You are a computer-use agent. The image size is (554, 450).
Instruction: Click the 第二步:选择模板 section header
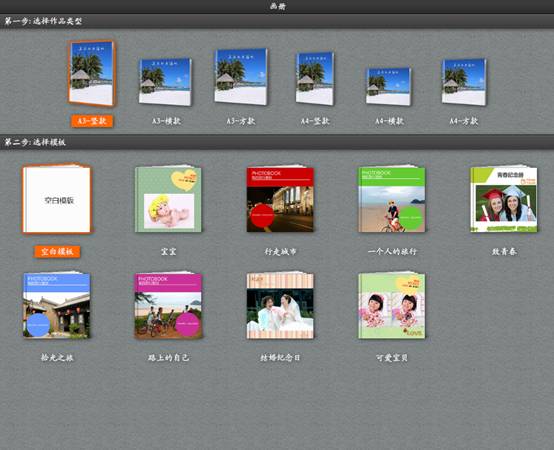(277, 142)
